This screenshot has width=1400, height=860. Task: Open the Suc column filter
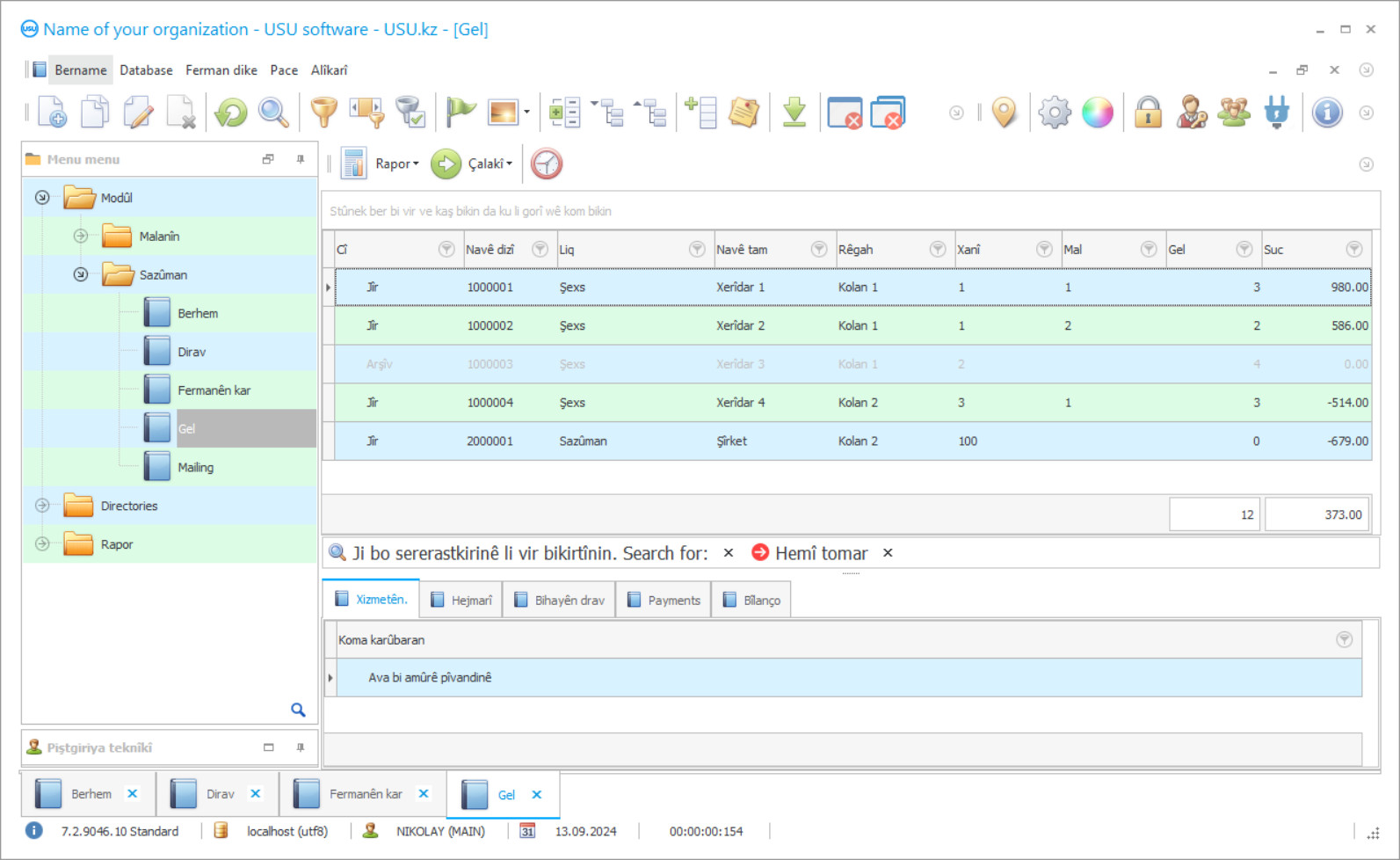click(1353, 250)
